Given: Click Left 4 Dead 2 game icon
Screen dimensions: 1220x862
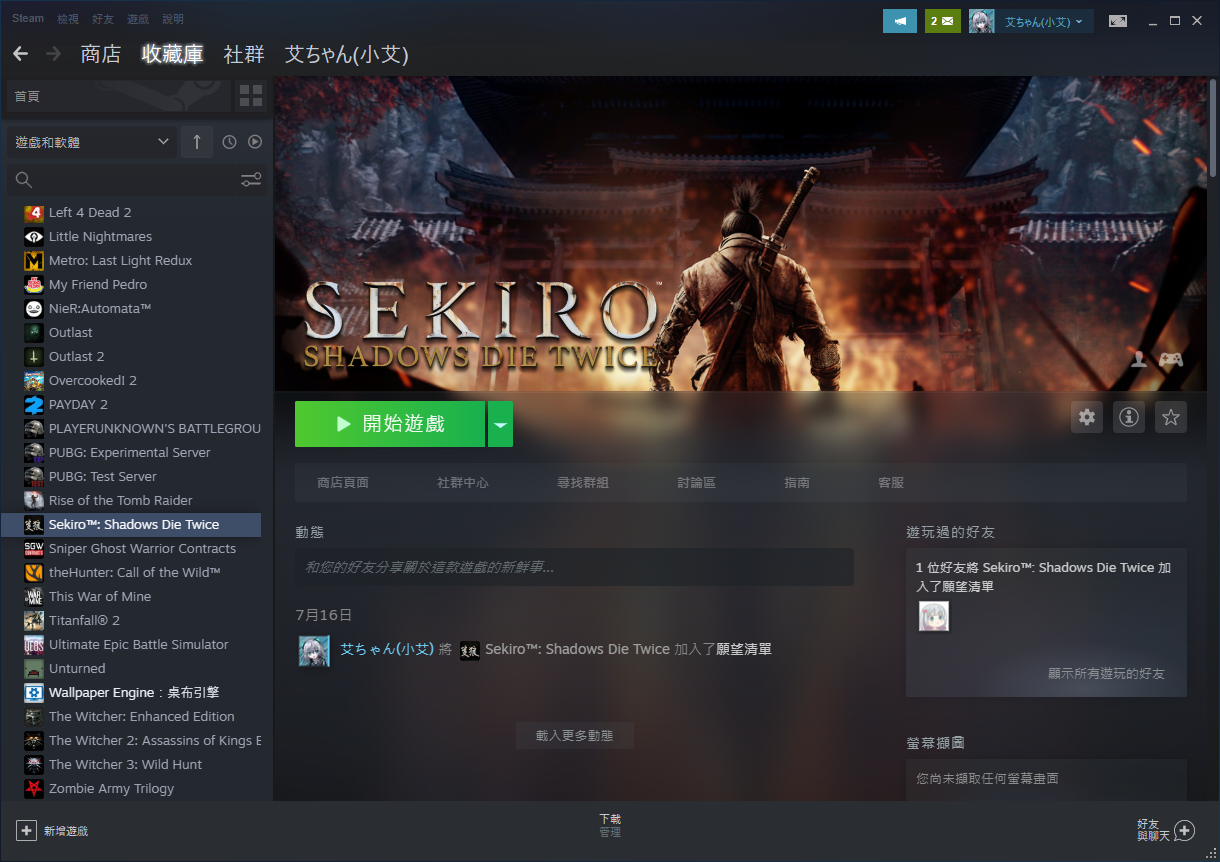Looking at the screenshot, I should pyautogui.click(x=34, y=213).
